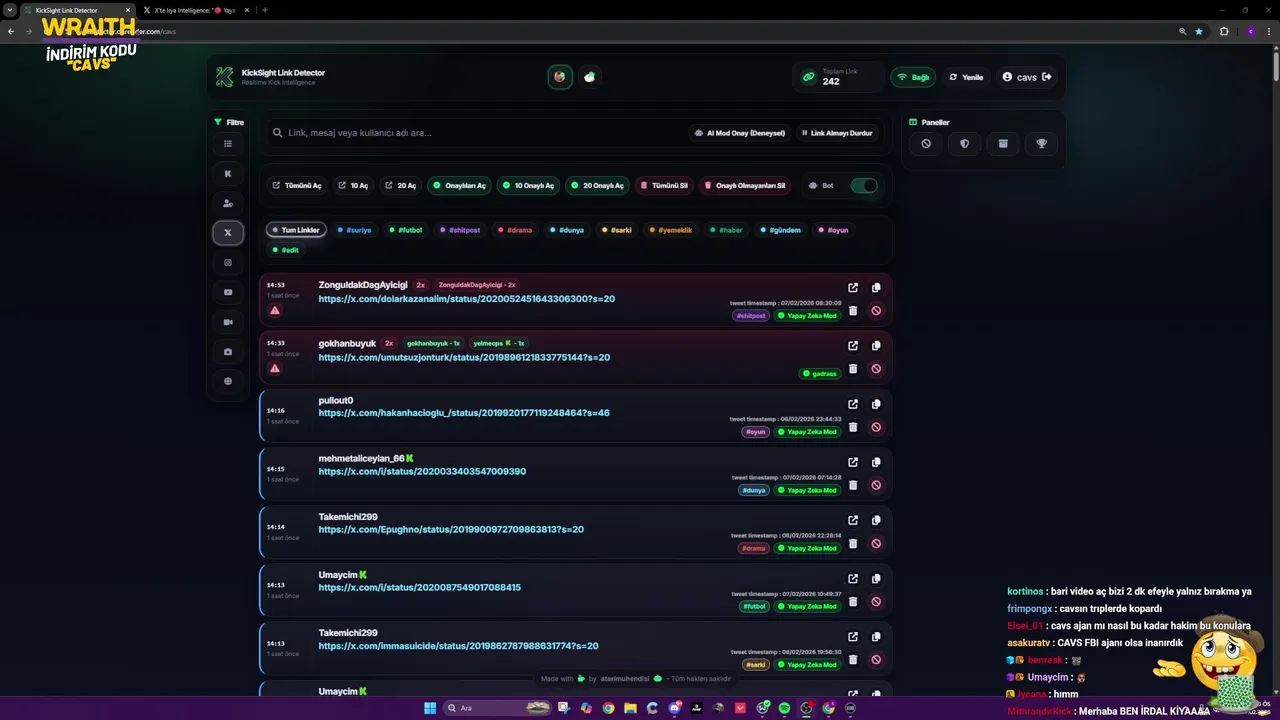Switch to the KickSight Link Detector browser tab
The height and width of the screenshot is (720, 1280).
point(75,10)
